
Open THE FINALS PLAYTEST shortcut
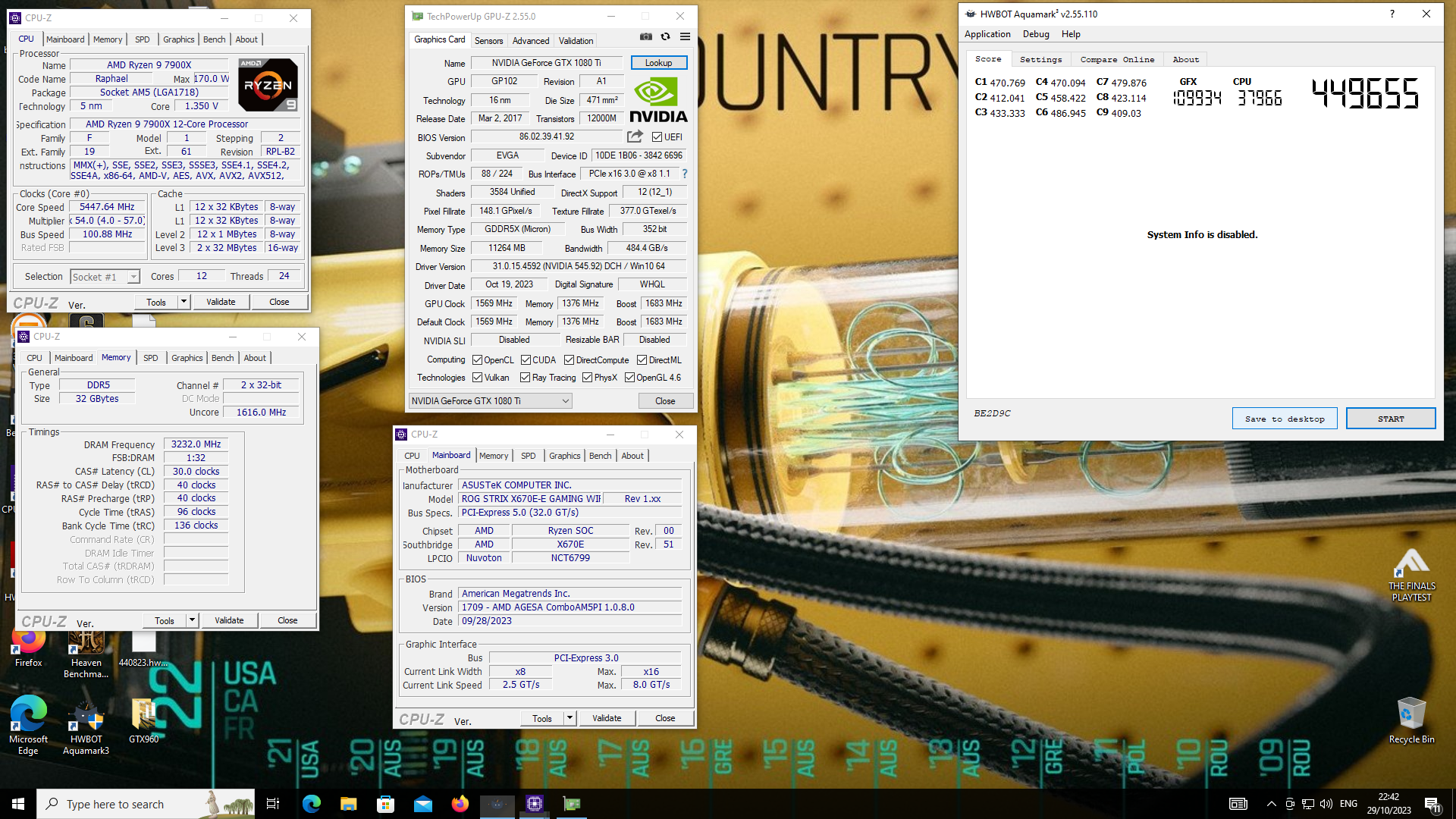pos(1411,576)
